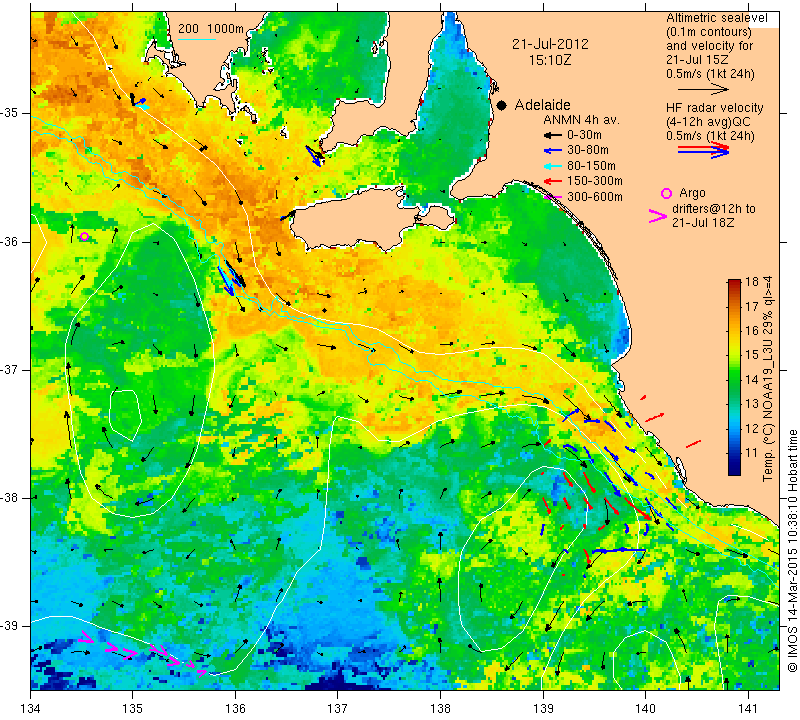Click the magenta Argo float circle near -36

coord(85,236)
